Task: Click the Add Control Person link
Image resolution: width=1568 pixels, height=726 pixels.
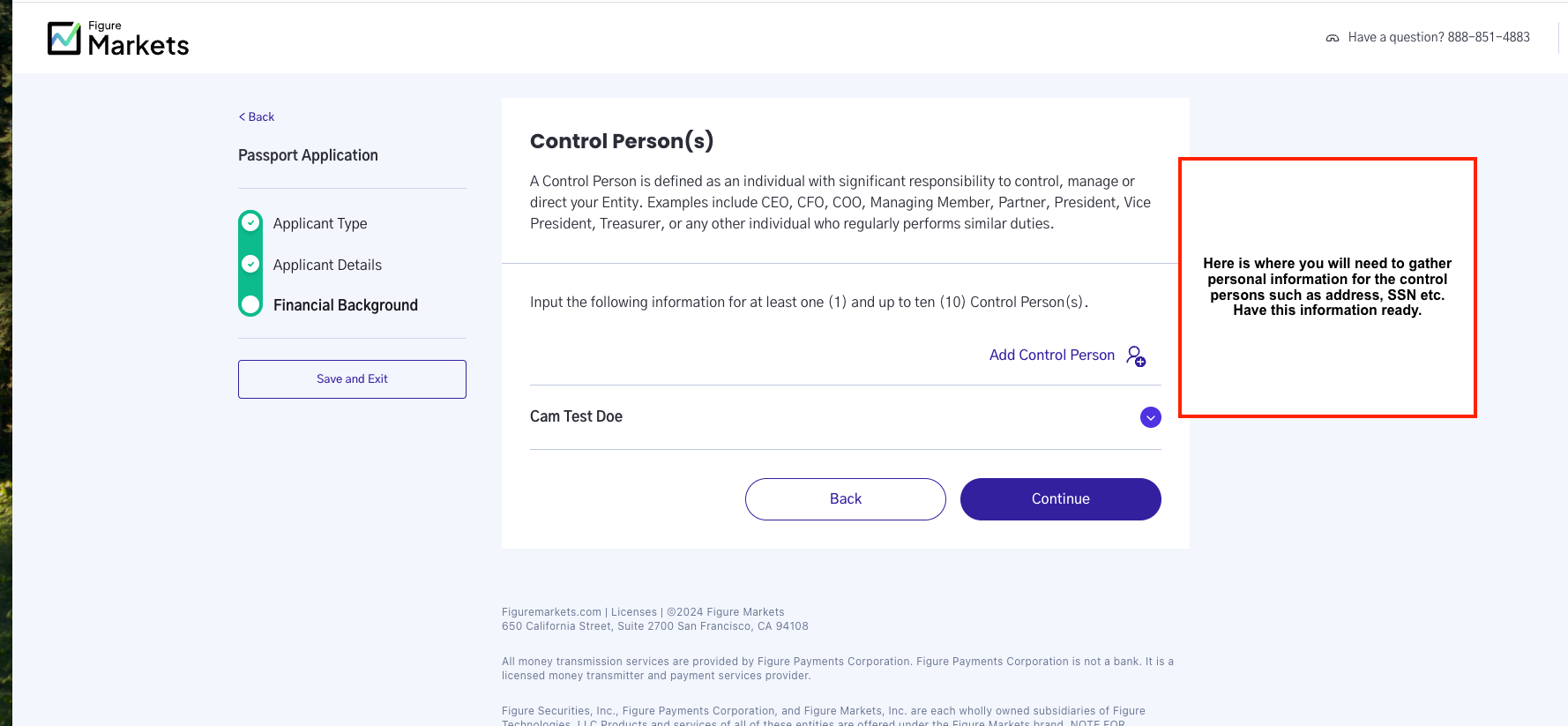Action: point(1051,355)
